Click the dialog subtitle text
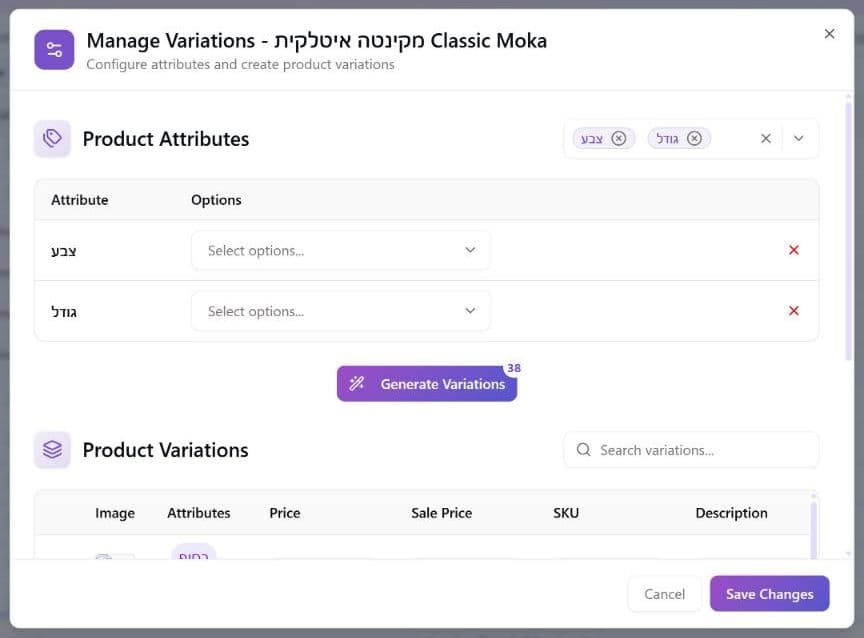The width and height of the screenshot is (864, 638). click(x=240, y=64)
